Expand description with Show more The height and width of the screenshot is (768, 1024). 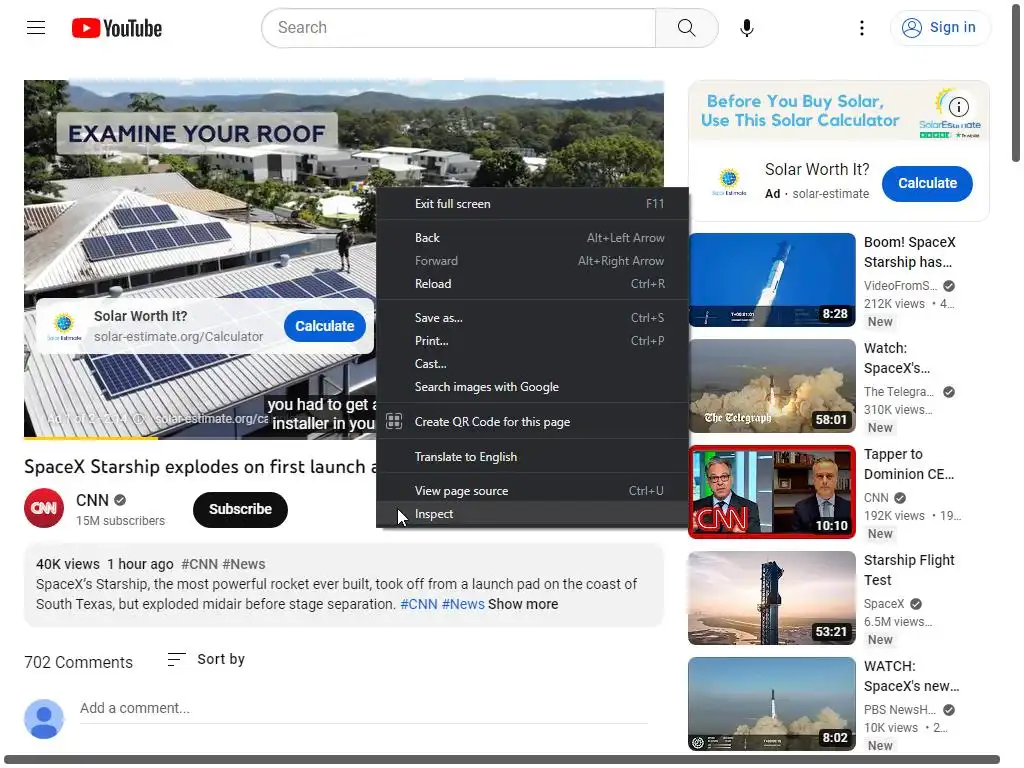522,604
